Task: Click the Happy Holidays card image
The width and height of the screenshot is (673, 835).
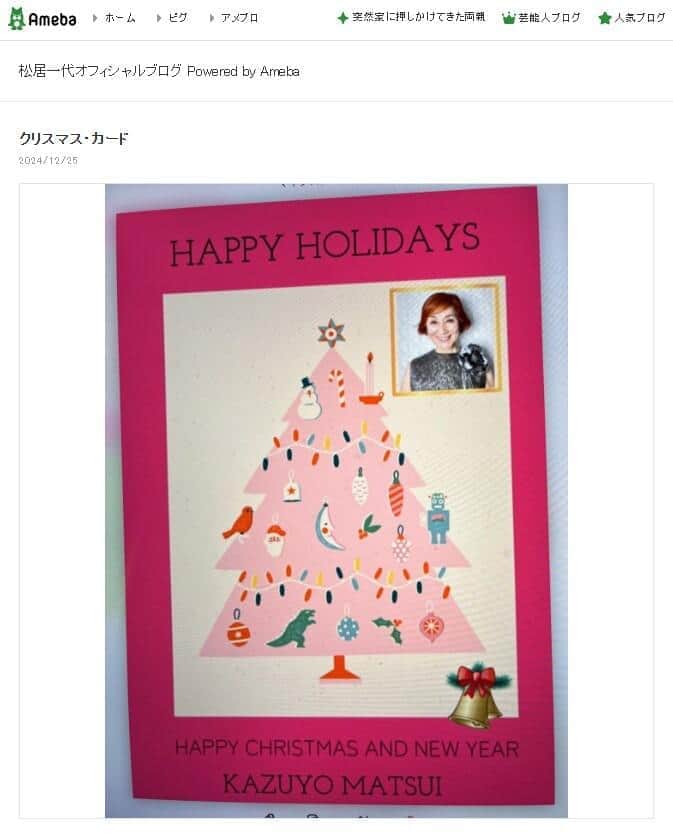Action: (x=336, y=501)
